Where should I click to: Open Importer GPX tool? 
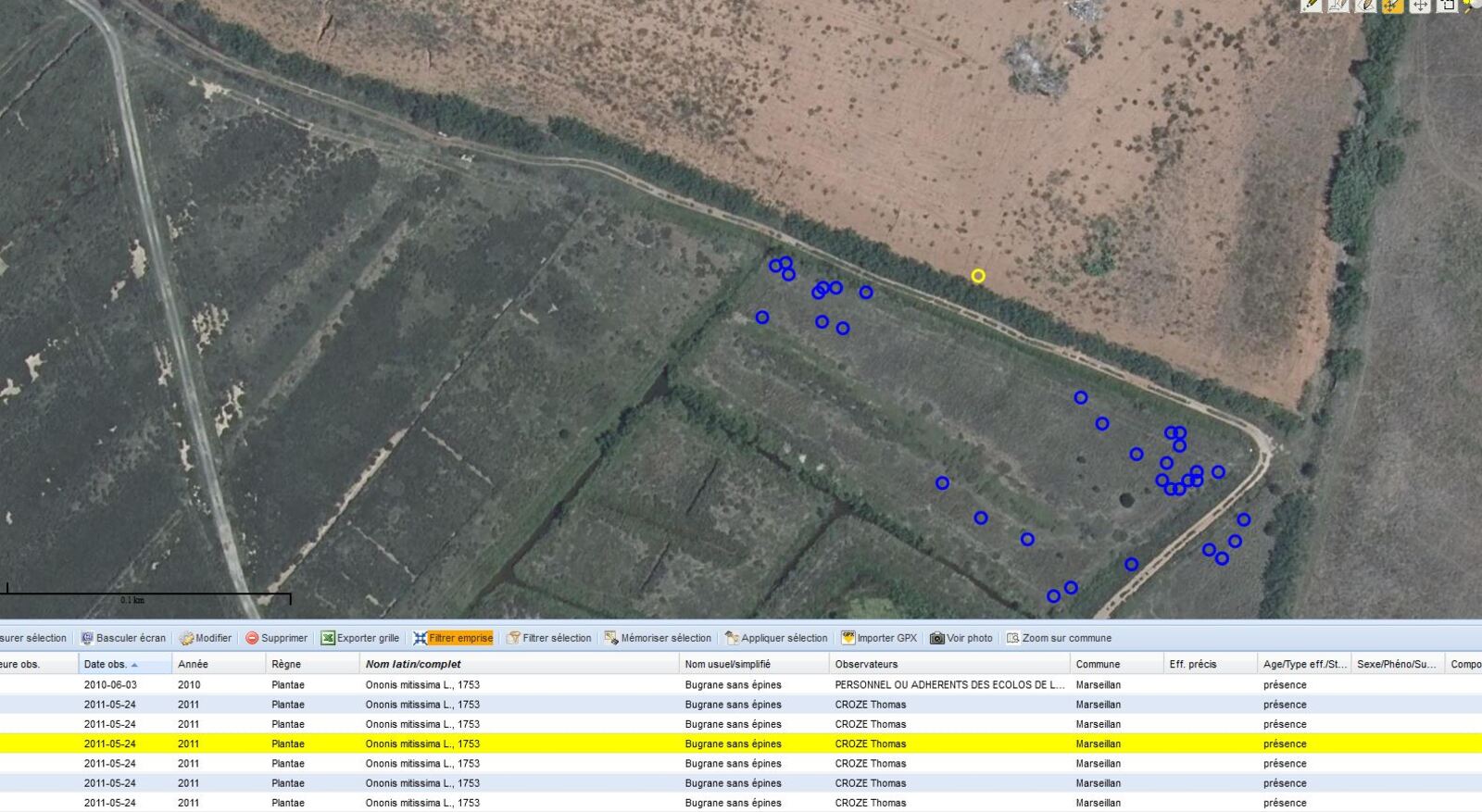(879, 638)
